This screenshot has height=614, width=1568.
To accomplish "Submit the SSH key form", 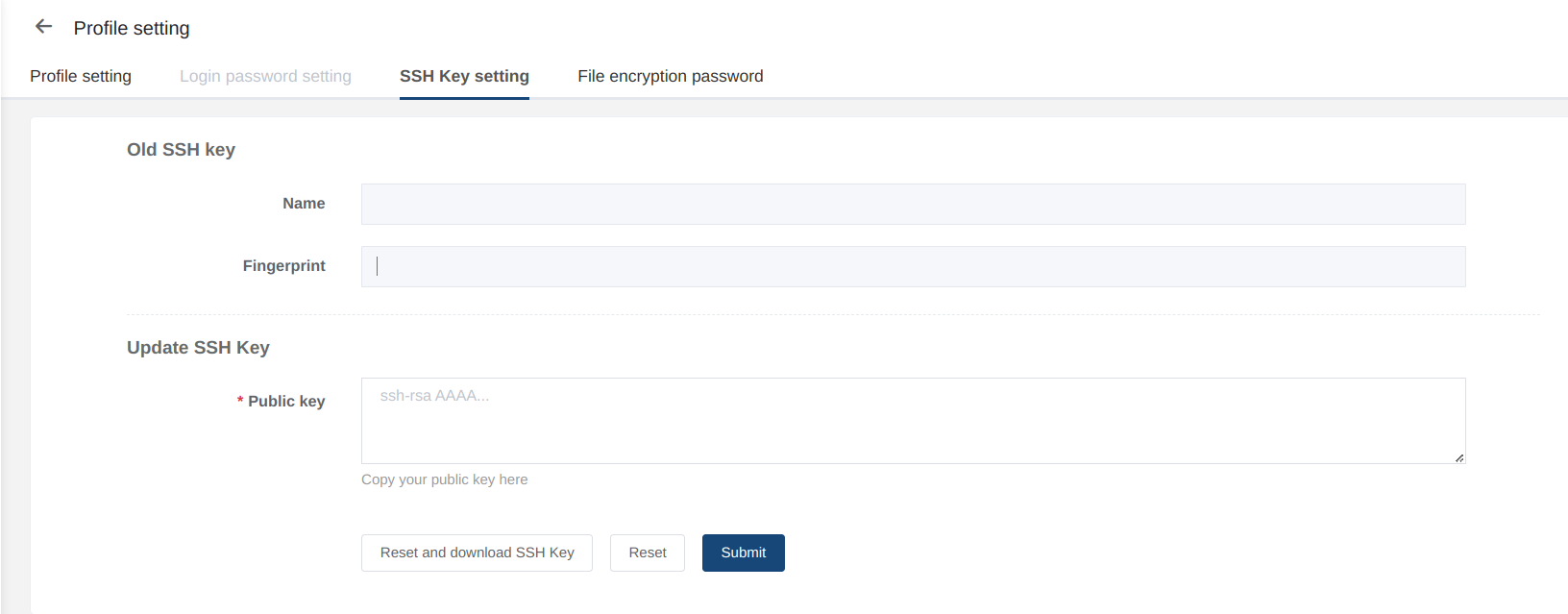I will (743, 553).
